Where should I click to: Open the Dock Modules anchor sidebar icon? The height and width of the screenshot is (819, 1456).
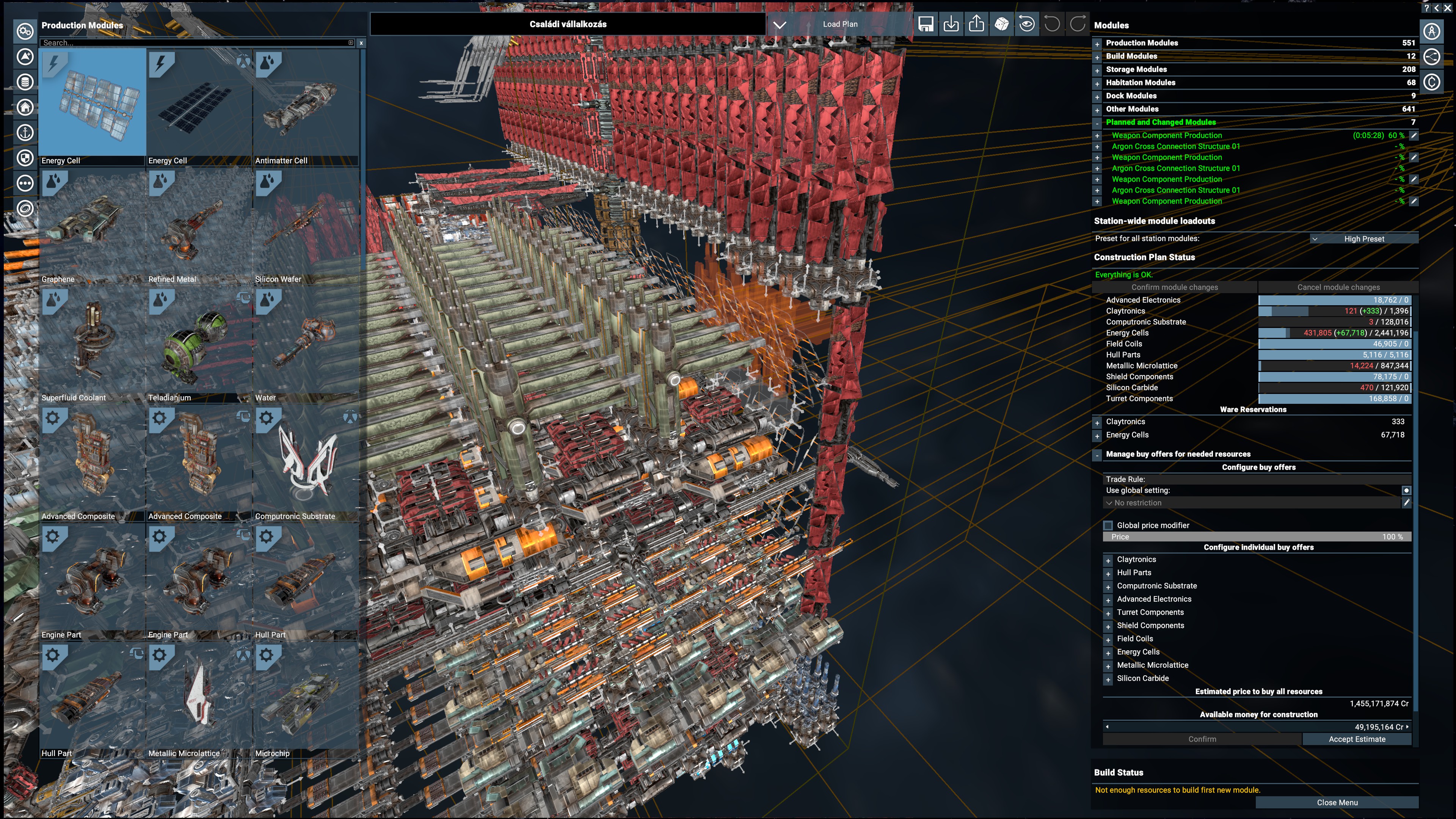click(x=25, y=133)
